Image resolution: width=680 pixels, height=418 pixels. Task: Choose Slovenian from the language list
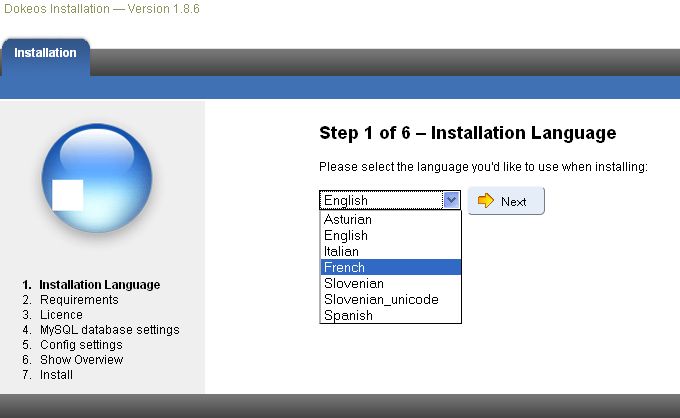pyautogui.click(x=390, y=283)
